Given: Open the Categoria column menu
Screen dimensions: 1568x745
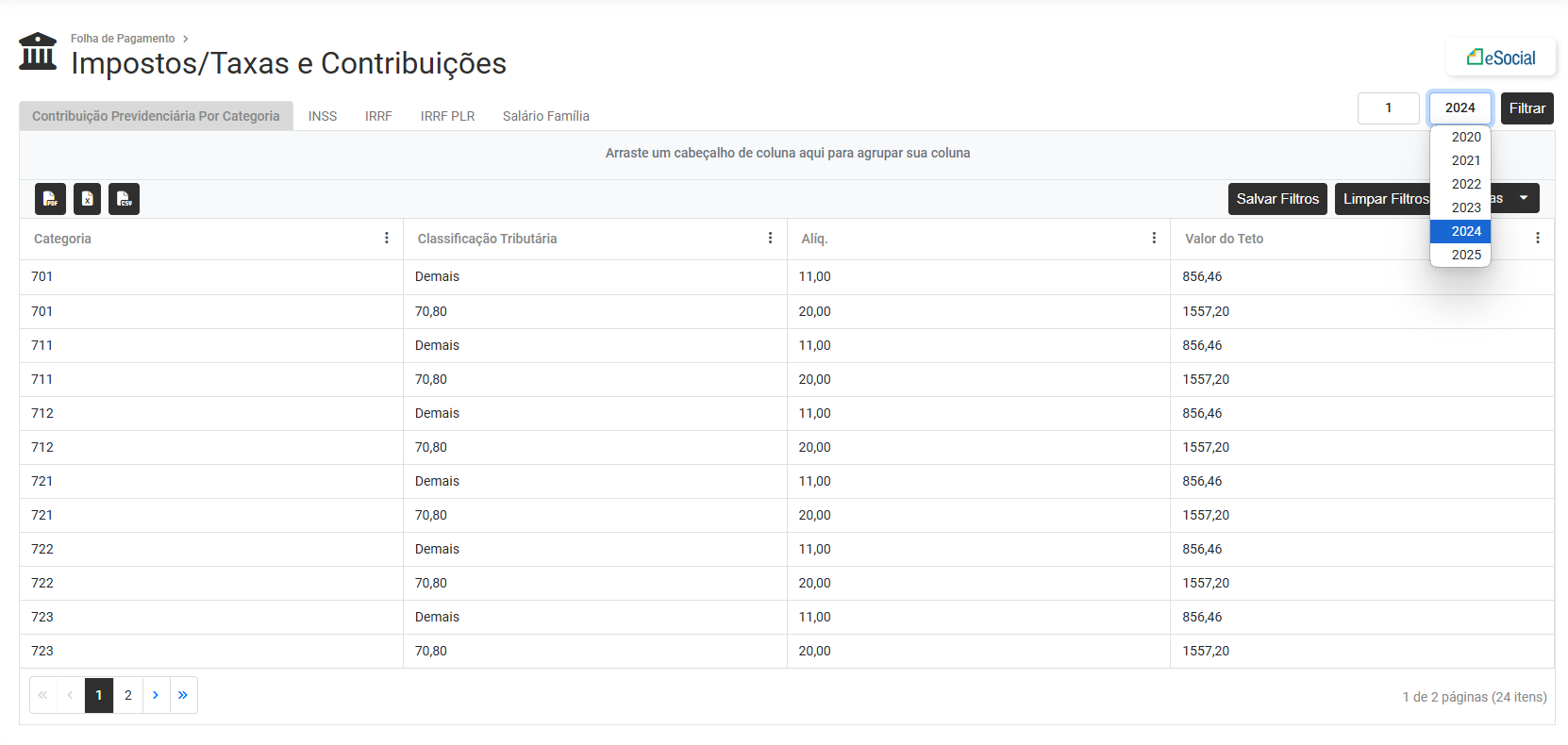Looking at the screenshot, I should (387, 239).
